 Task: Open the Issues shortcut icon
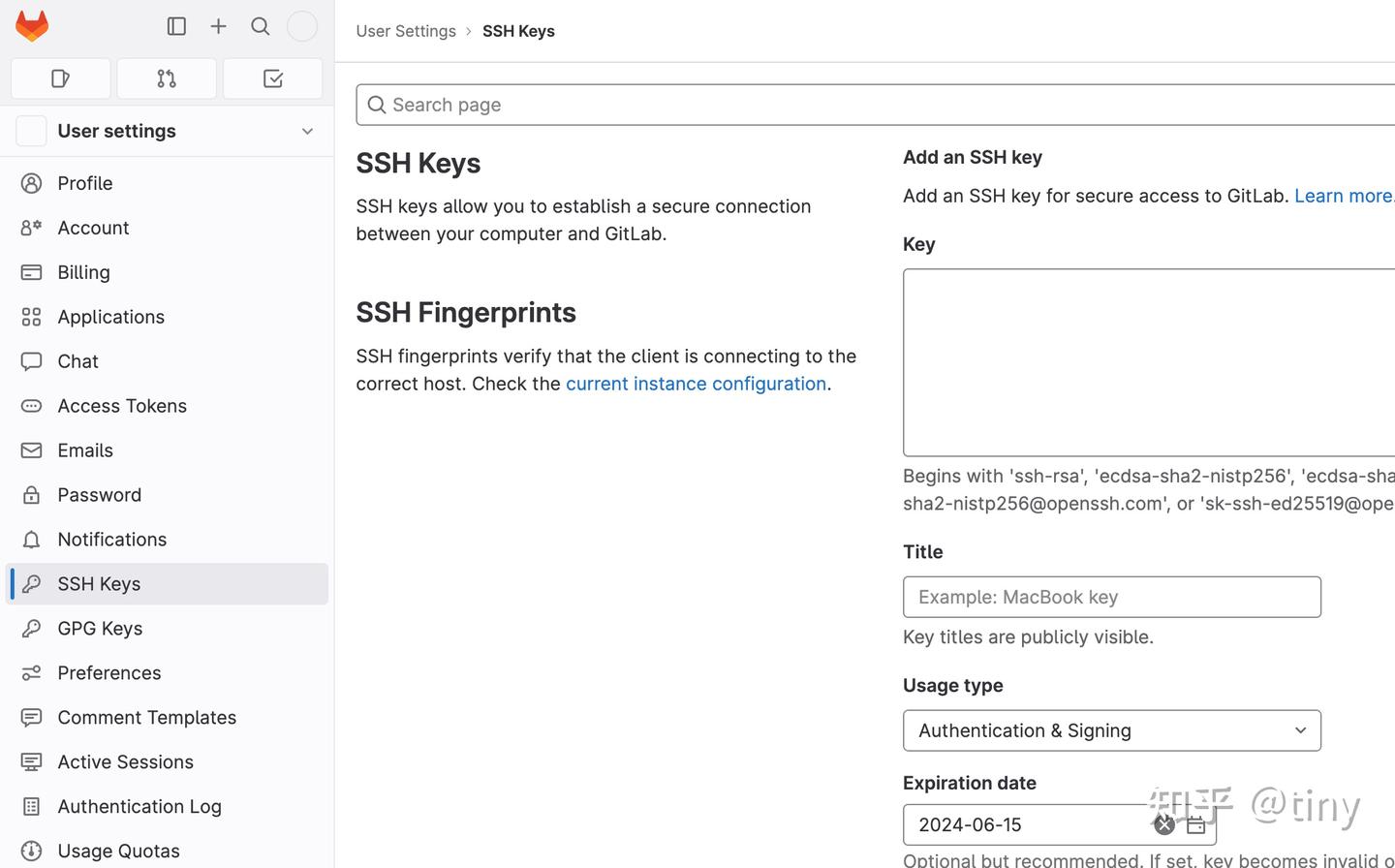[x=60, y=78]
